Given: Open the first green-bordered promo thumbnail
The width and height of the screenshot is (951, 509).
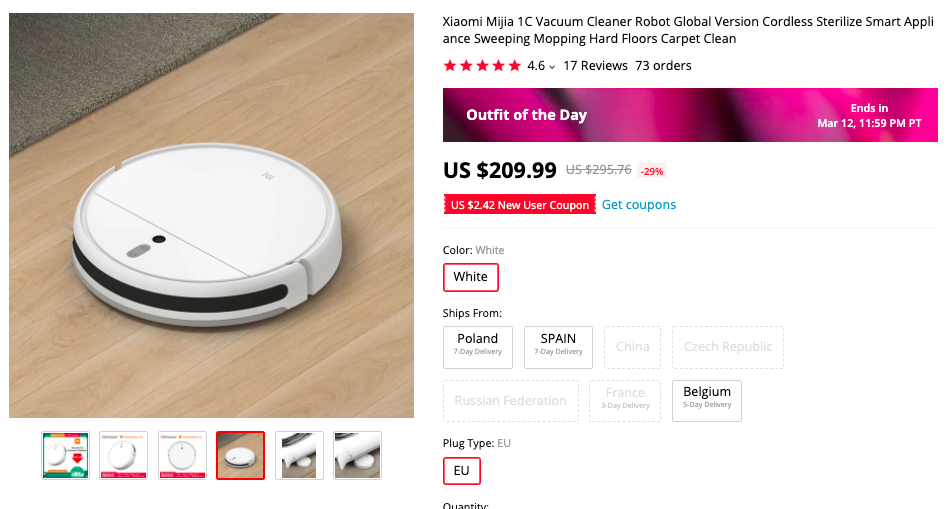Looking at the screenshot, I should 66,456.
